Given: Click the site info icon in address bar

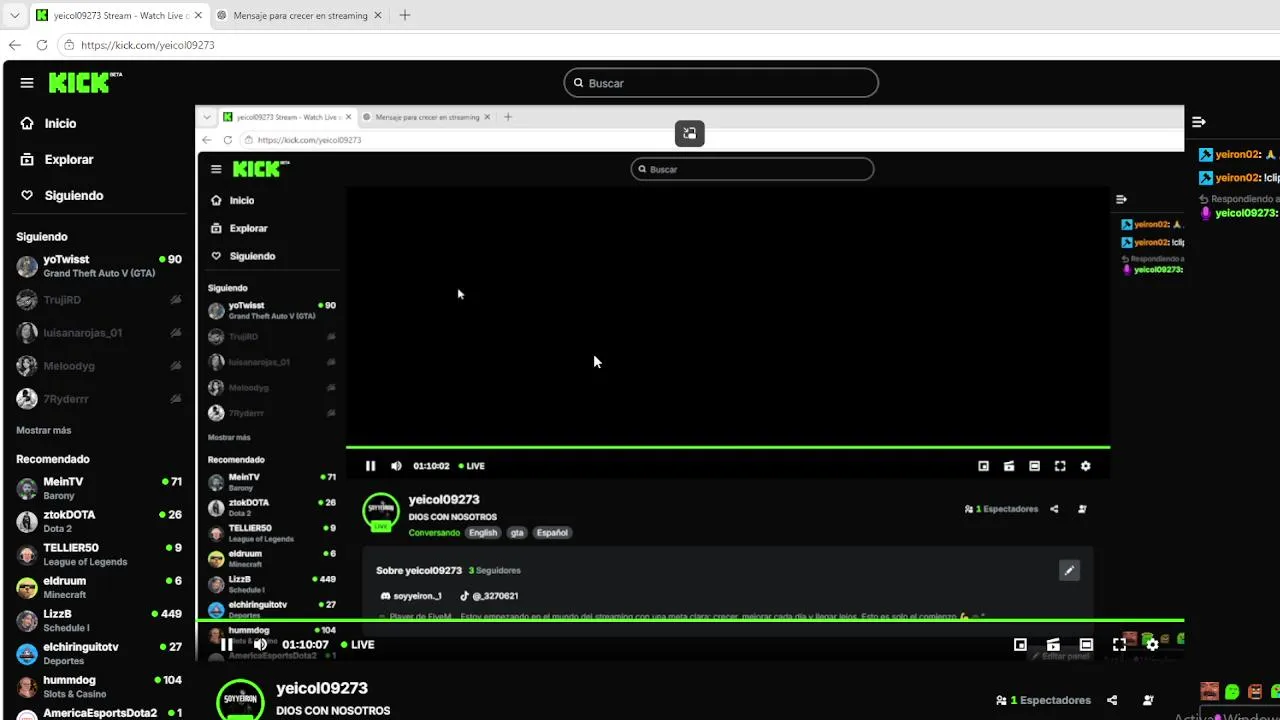Looking at the screenshot, I should 69,45.
